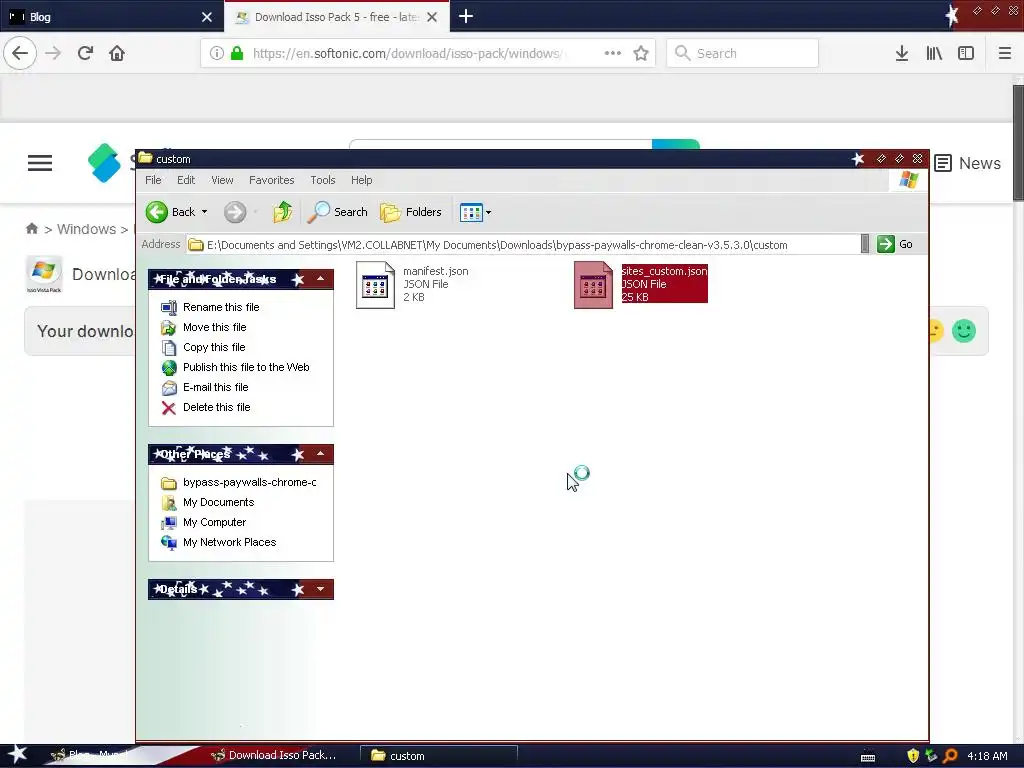Collapse the Other Places panel
This screenshot has height=768, width=1024.
point(321,454)
